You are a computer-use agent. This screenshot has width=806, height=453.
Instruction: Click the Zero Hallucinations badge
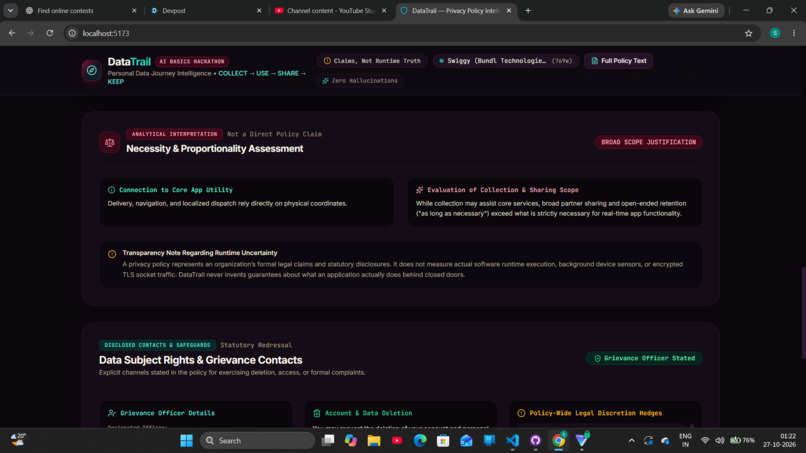(360, 81)
